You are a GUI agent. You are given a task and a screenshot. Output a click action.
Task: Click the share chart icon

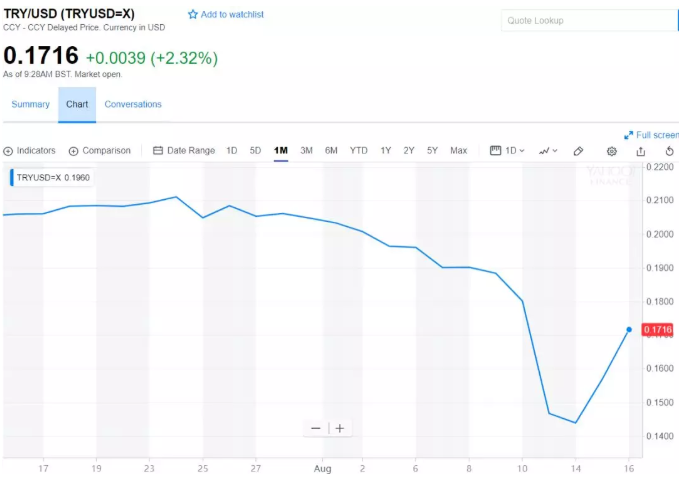(641, 151)
